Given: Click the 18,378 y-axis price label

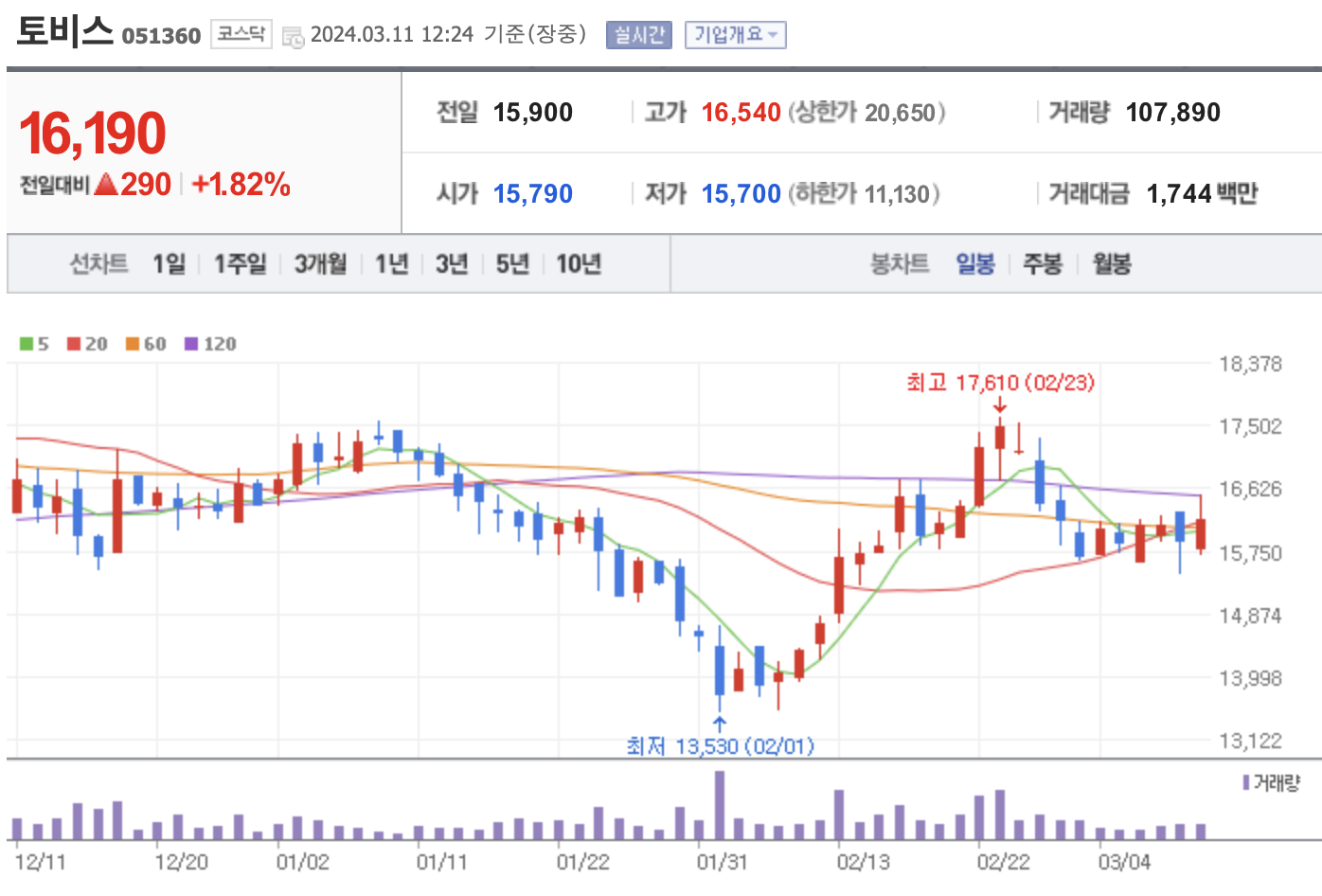Looking at the screenshot, I should pyautogui.click(x=1251, y=364).
